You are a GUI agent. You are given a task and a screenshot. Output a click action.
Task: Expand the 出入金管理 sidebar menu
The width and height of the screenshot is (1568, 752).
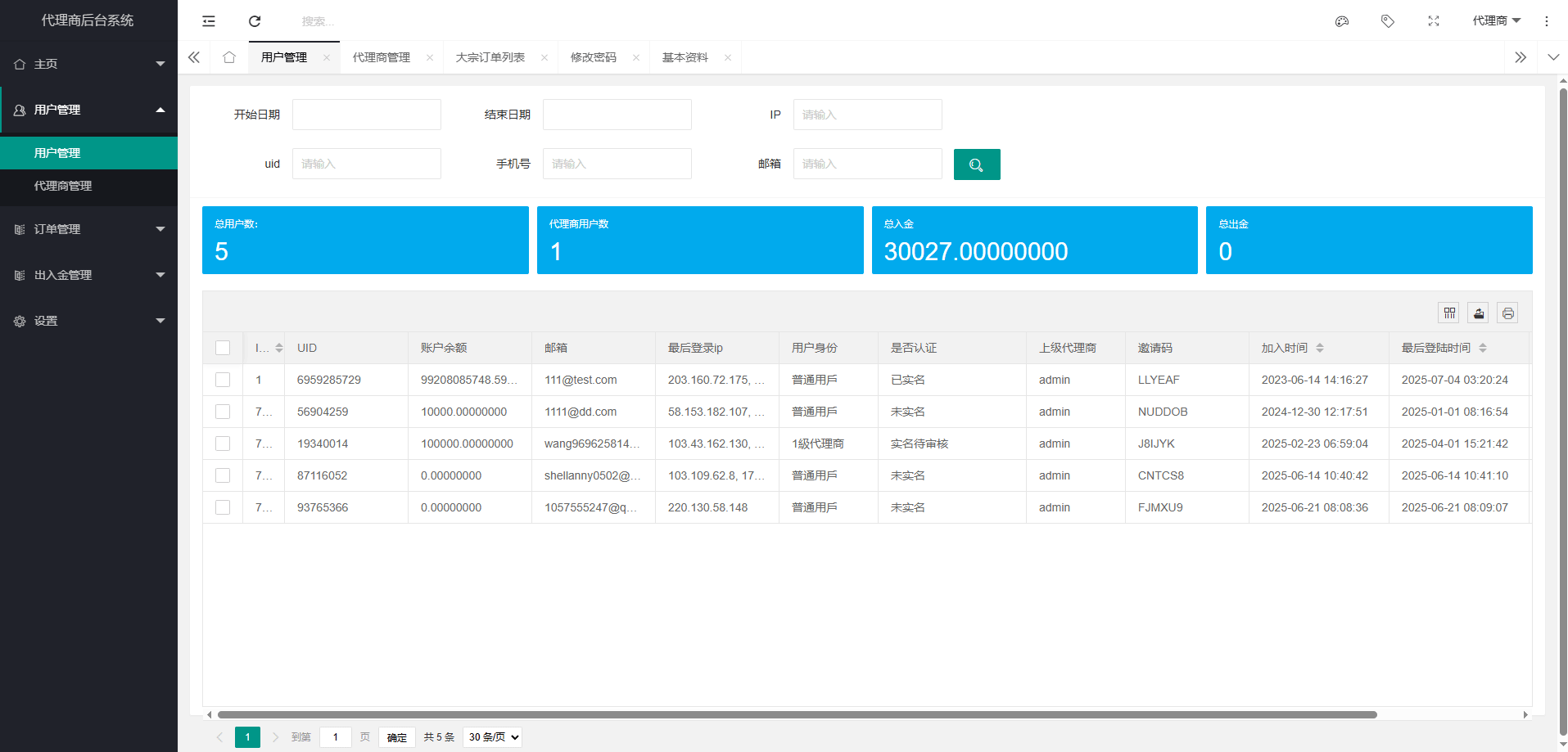(x=88, y=275)
